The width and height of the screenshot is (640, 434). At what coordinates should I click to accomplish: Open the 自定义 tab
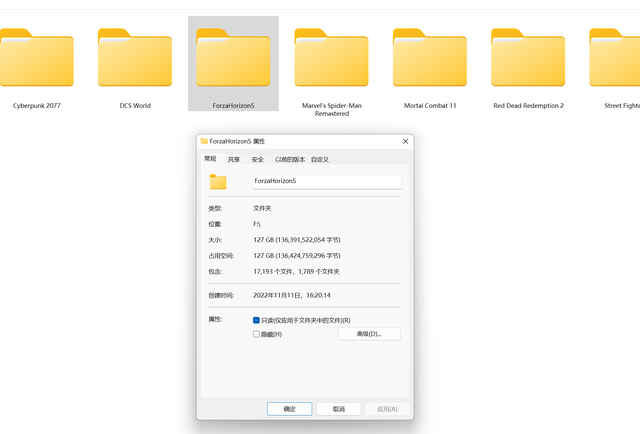click(320, 159)
